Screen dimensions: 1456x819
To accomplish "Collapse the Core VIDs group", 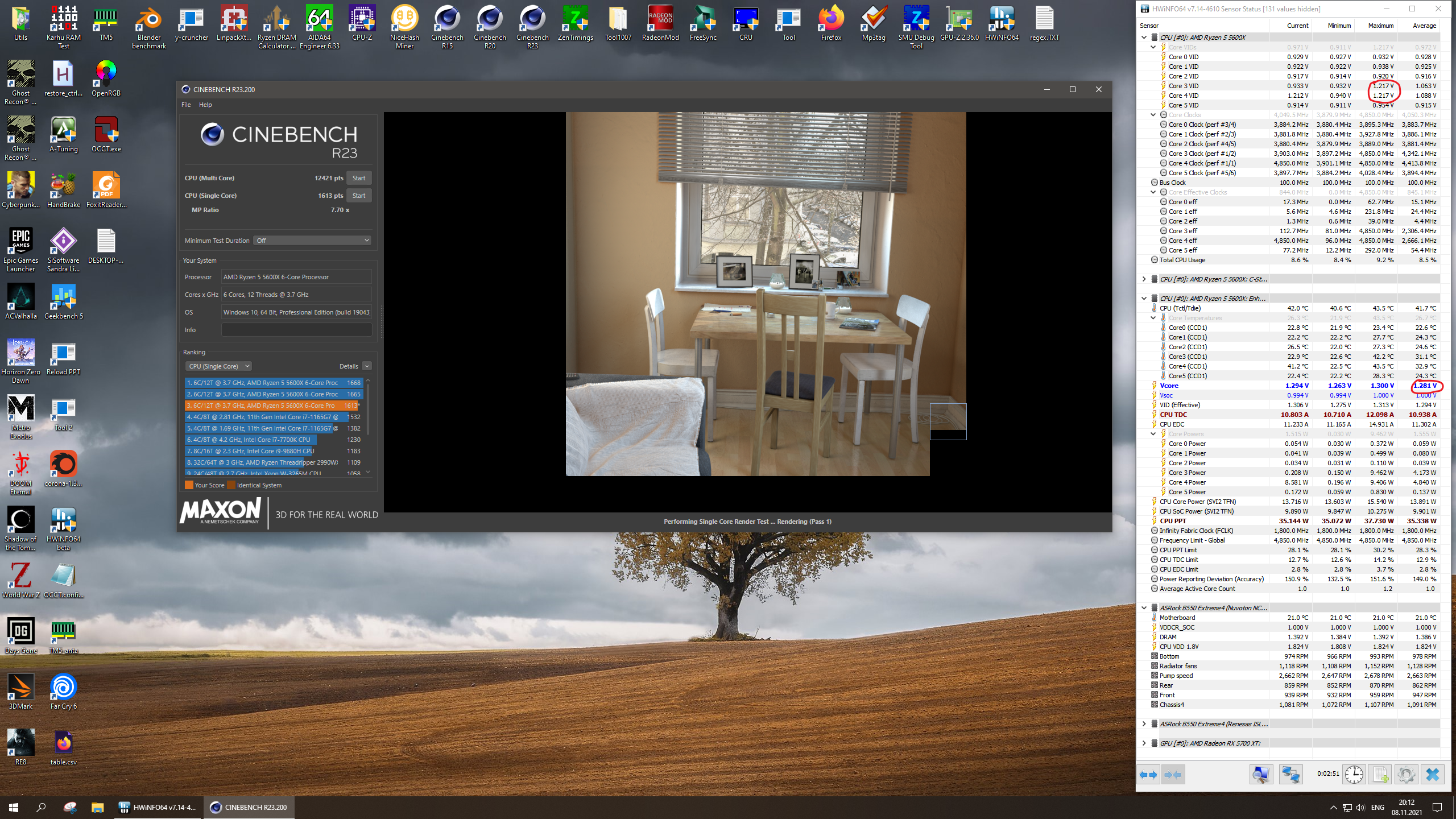I will [x=1153, y=47].
